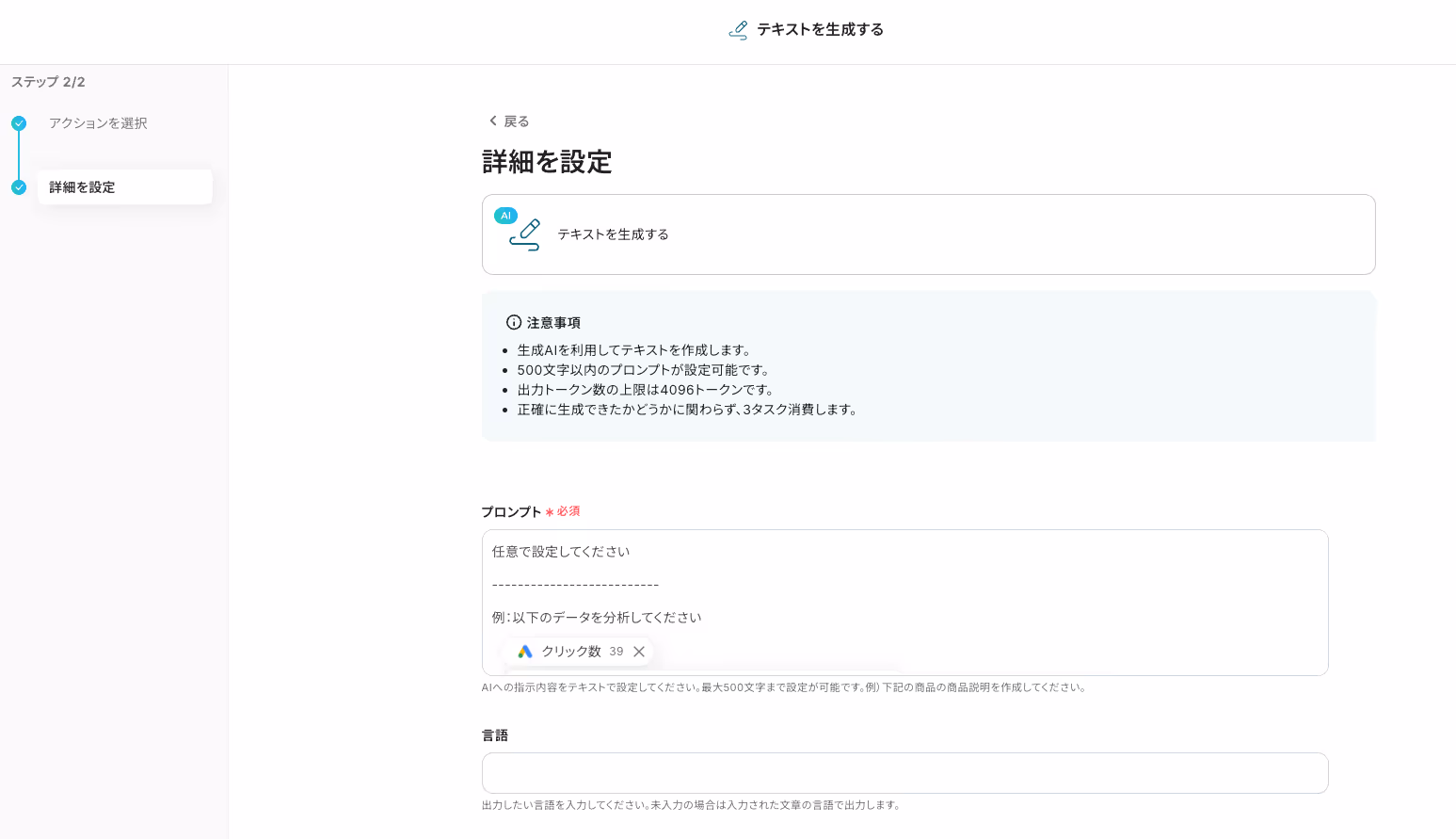Image resolution: width=1456 pixels, height=839 pixels.
Task: Click the 言語 field label
Action: (495, 735)
